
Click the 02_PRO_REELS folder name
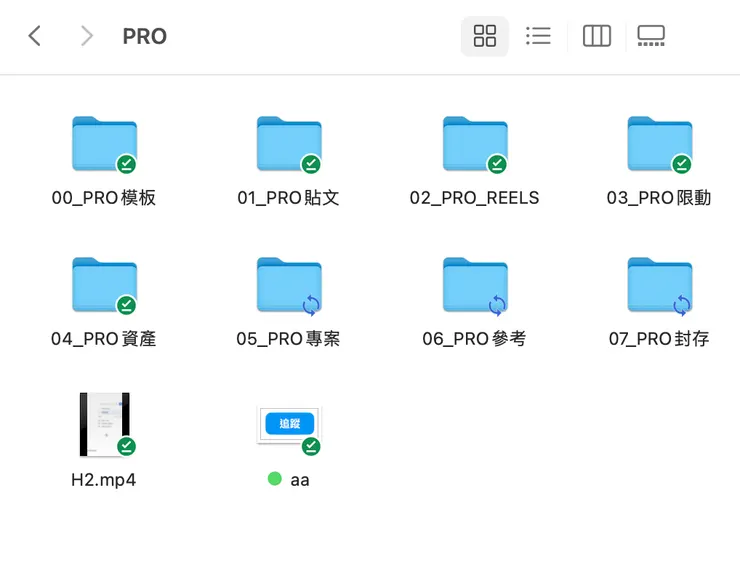click(x=474, y=198)
